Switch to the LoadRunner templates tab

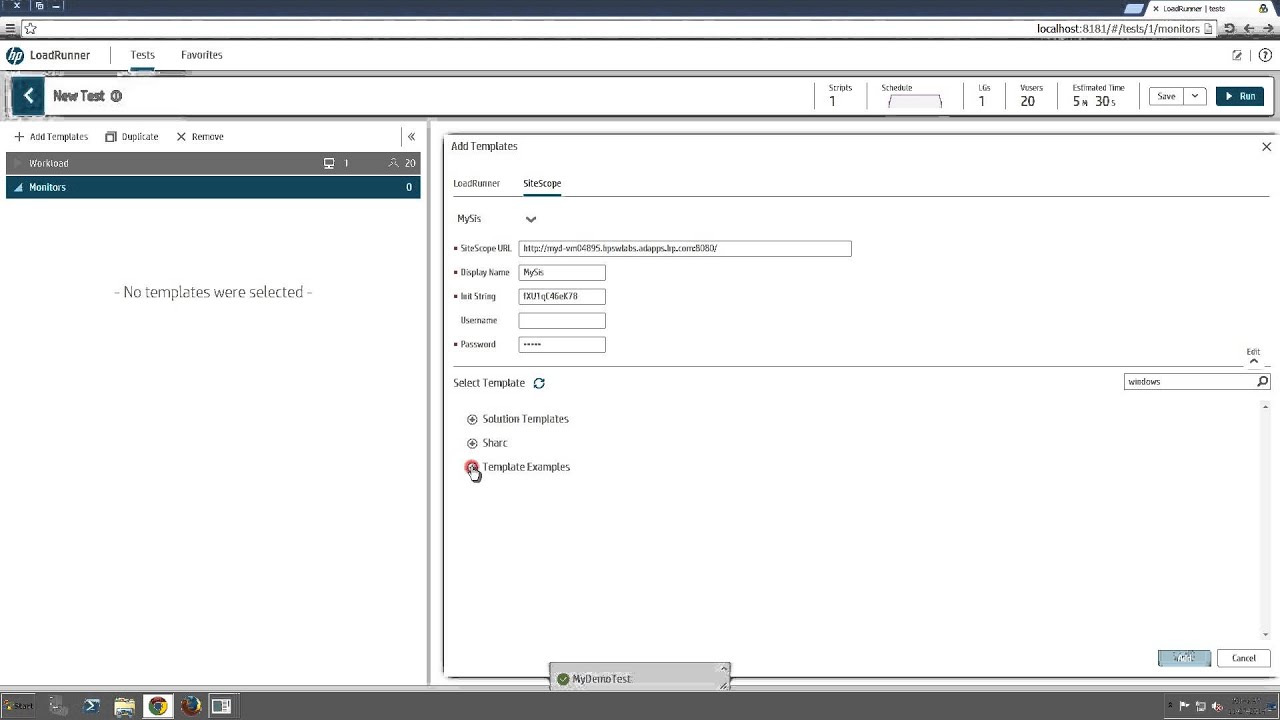[x=476, y=184]
